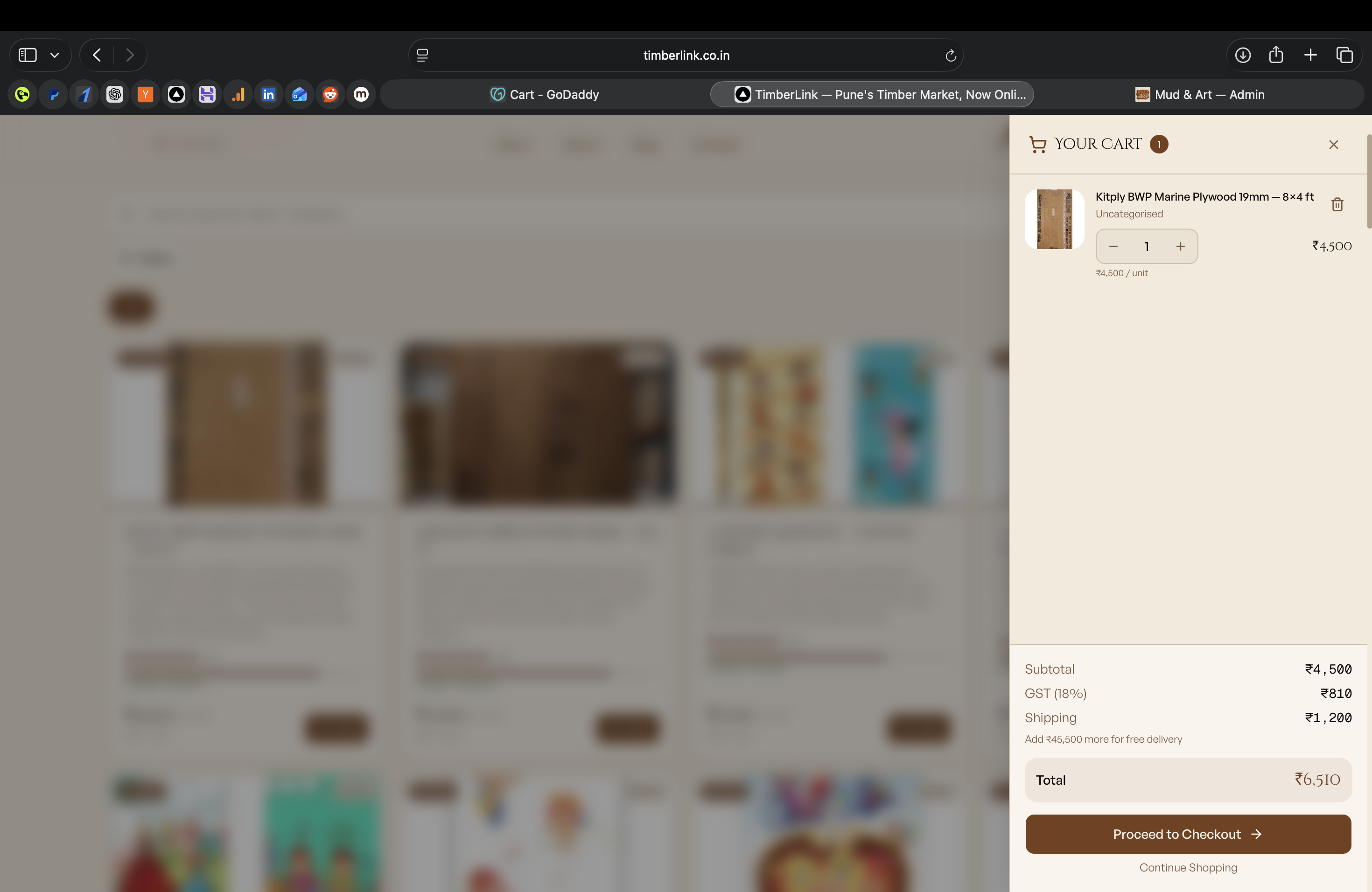Open the Y Combinator pinned tab

point(145,94)
